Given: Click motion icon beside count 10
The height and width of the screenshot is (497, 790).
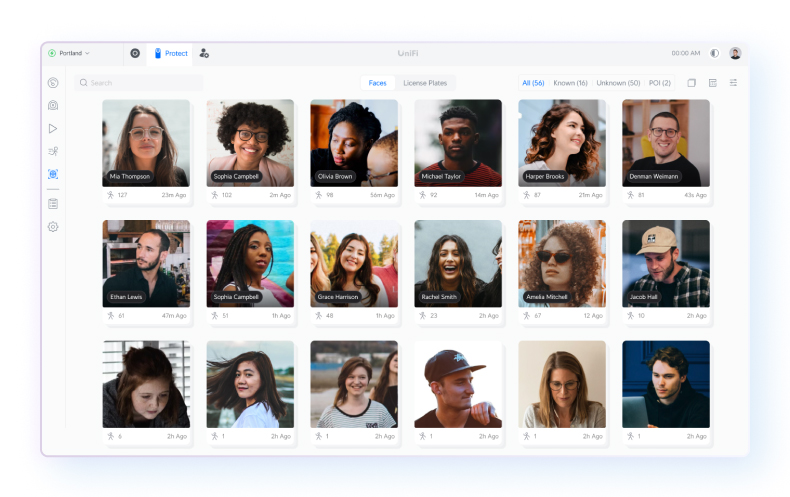Looking at the screenshot, I should [630, 316].
